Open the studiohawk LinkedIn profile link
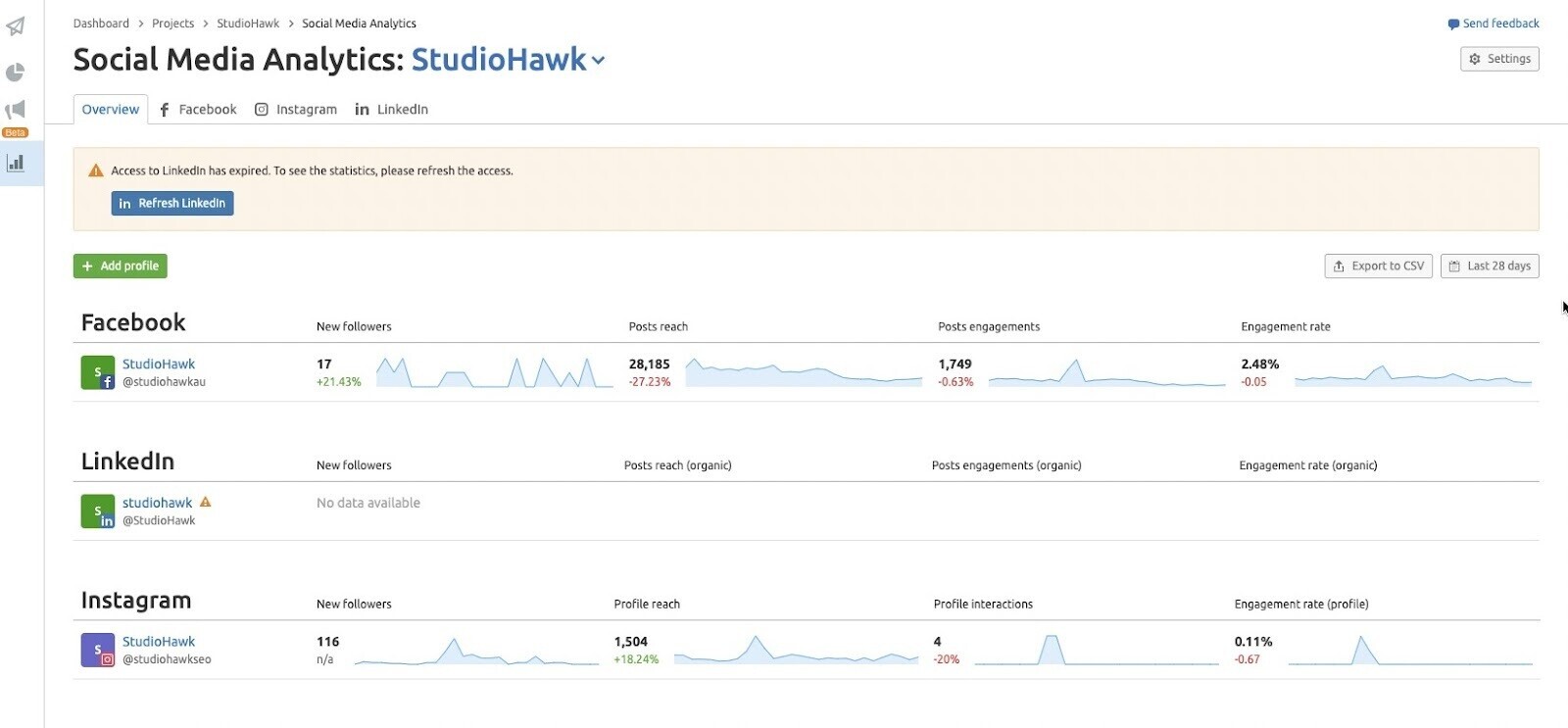Viewport: 1568px width, 728px height. 157,503
